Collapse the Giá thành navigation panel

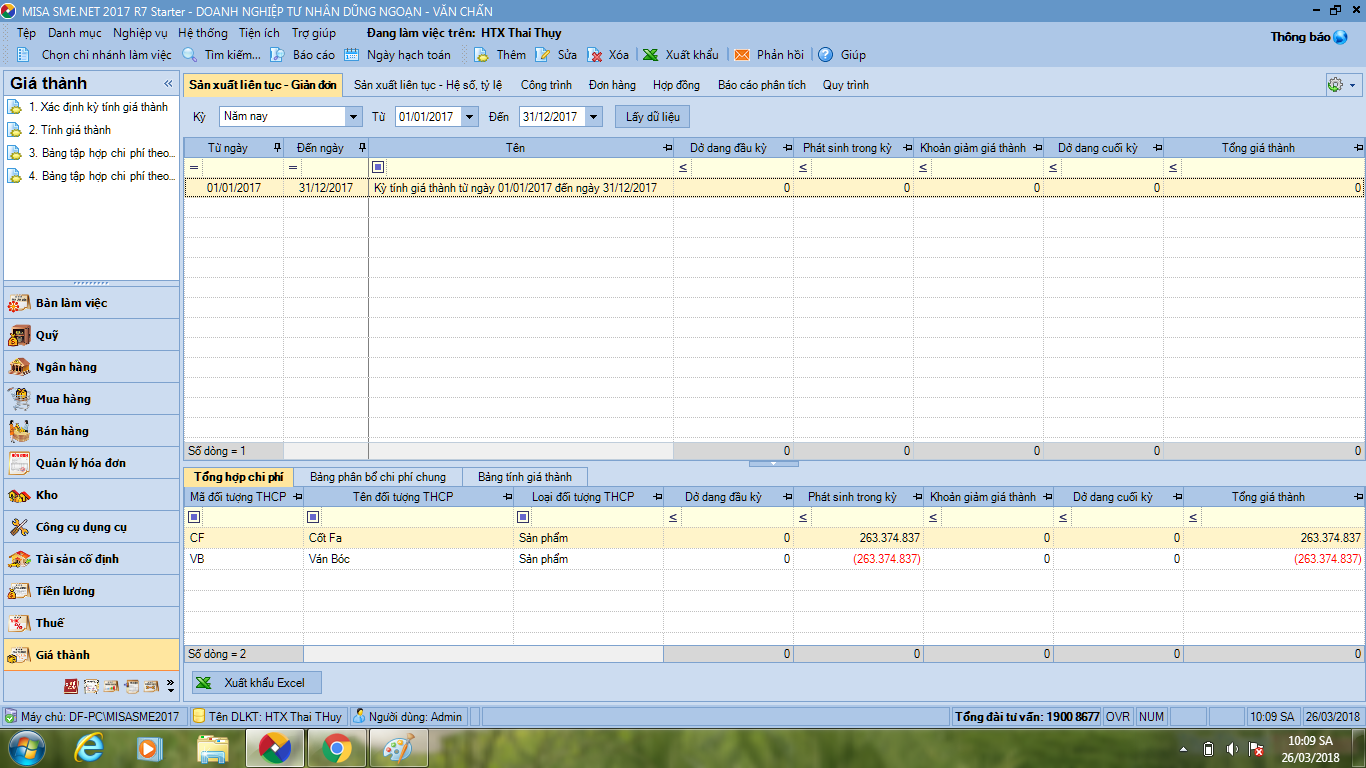[168, 84]
